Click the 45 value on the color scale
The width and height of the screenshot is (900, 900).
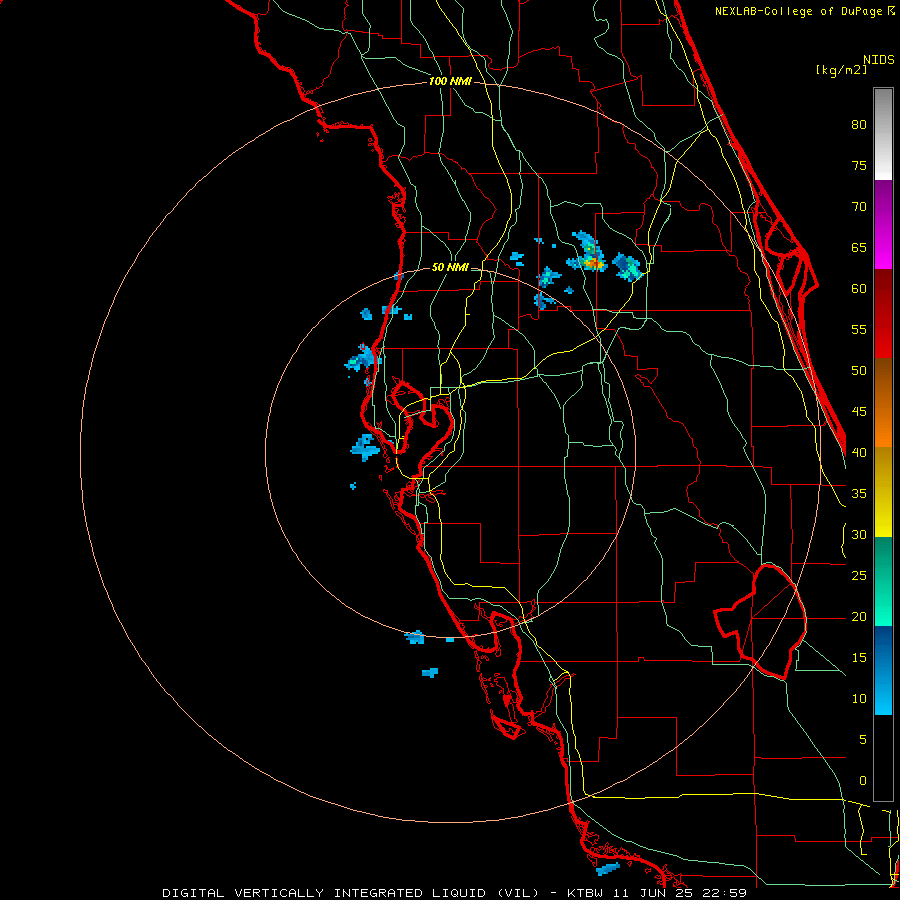859,412
